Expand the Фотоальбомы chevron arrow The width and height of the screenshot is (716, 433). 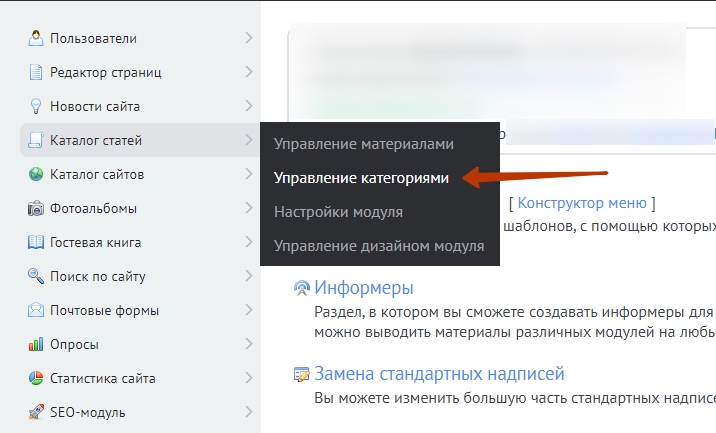point(248,209)
